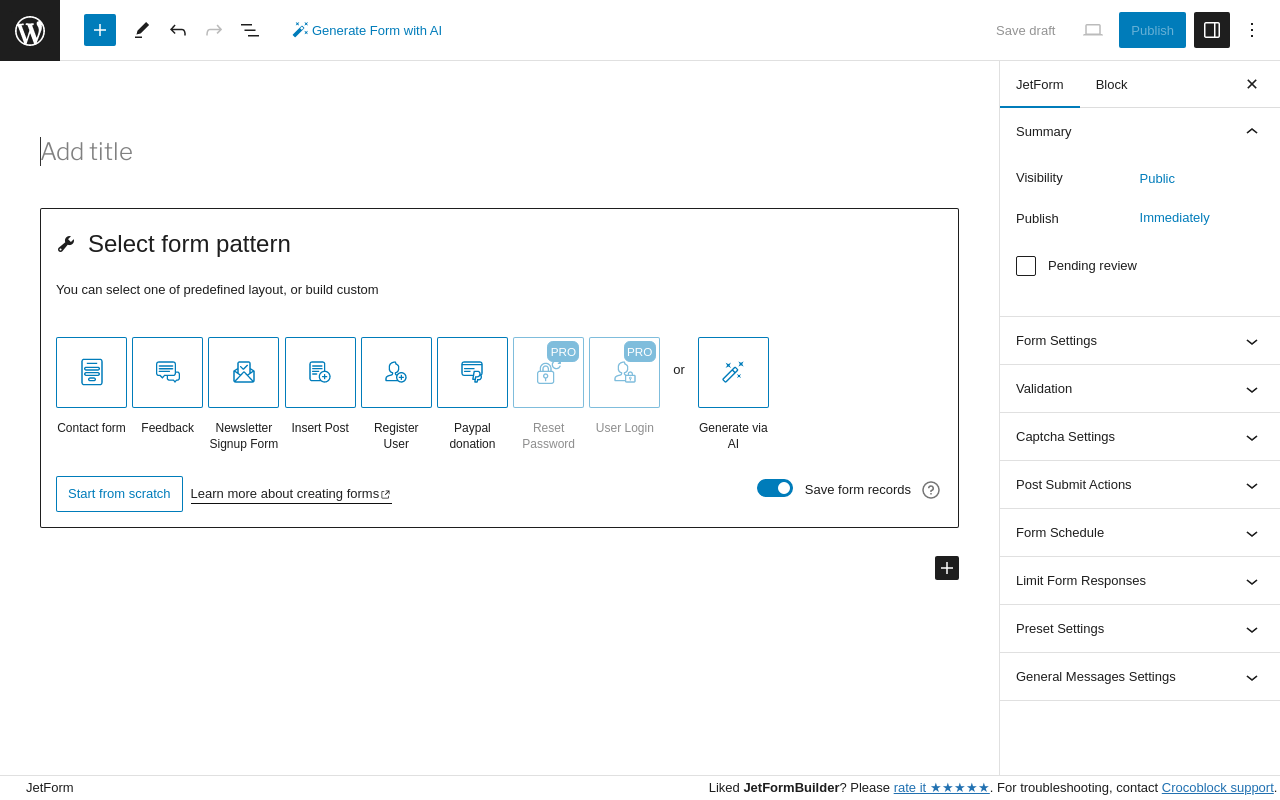Screen dimensions: 1280x800
Task: Open the document overview list icon
Action: click(x=250, y=30)
